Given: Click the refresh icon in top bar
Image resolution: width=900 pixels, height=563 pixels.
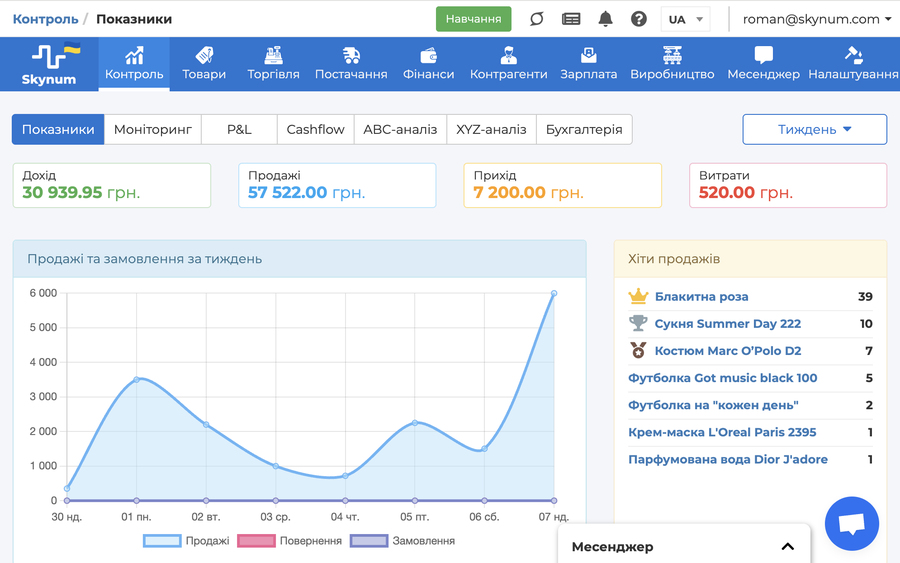Looking at the screenshot, I should pos(537,19).
